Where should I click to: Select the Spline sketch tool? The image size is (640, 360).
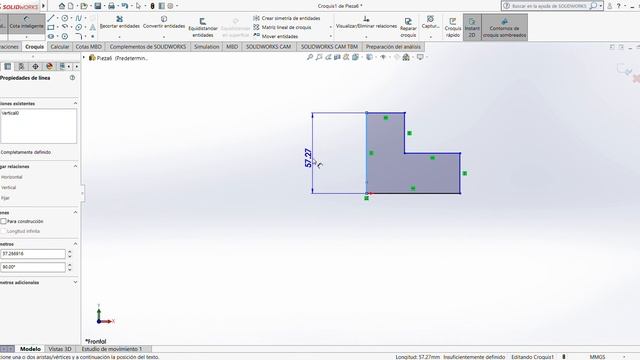point(78,18)
